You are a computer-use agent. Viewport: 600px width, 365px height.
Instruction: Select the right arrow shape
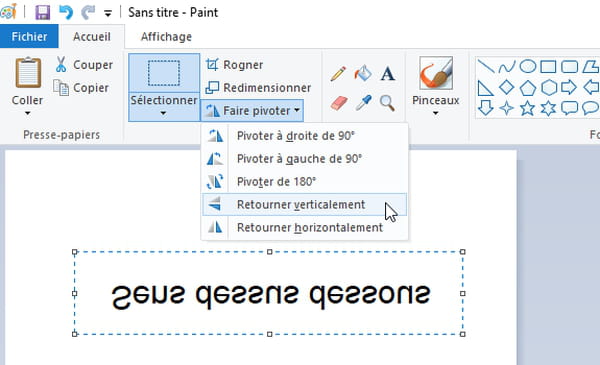pyautogui.click(x=569, y=88)
